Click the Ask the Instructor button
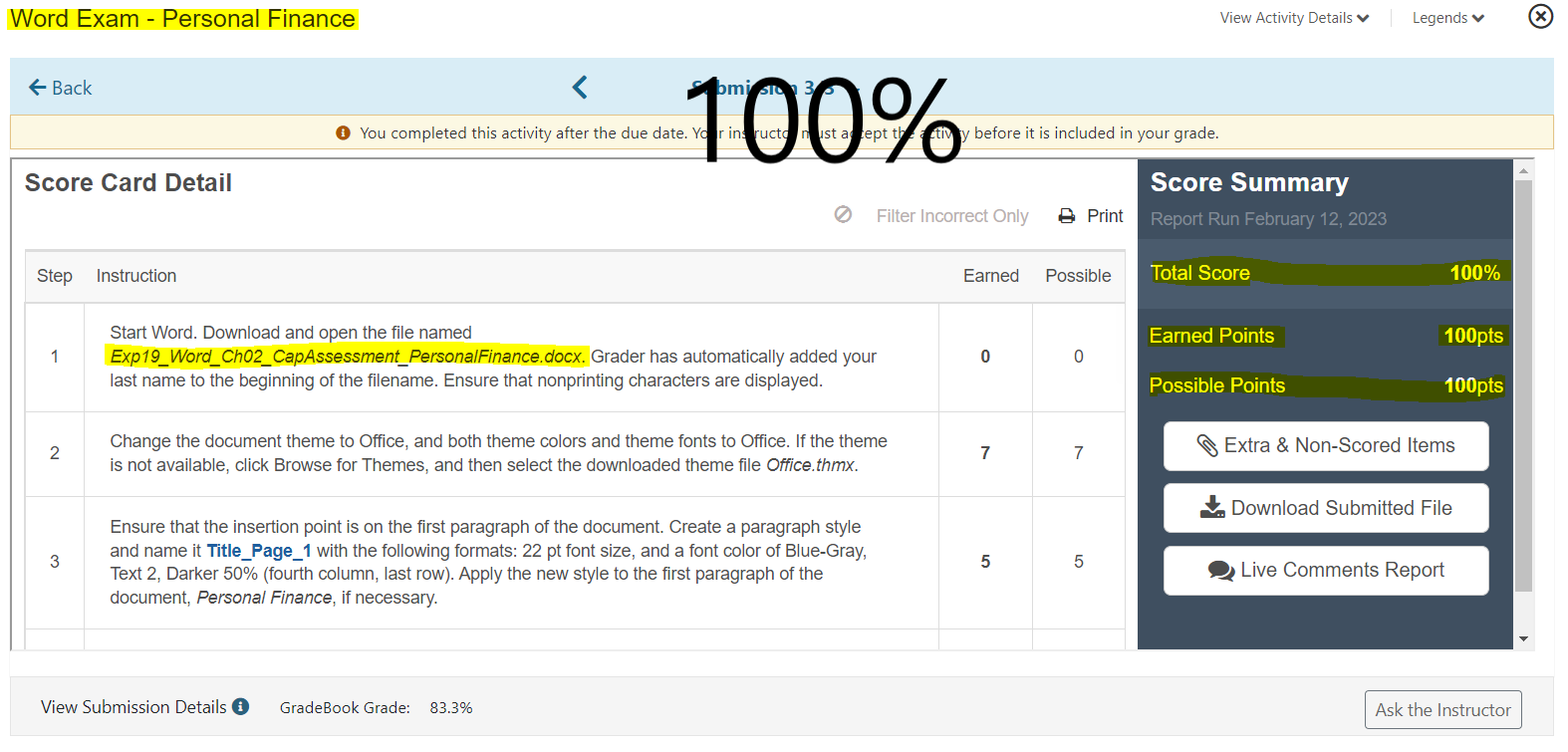This screenshot has height=752, width=1568. coord(1442,710)
